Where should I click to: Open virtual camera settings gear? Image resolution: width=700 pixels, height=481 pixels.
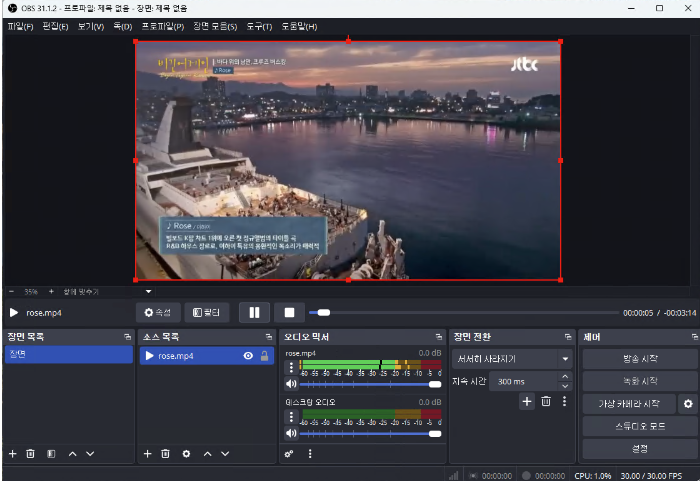[688, 404]
